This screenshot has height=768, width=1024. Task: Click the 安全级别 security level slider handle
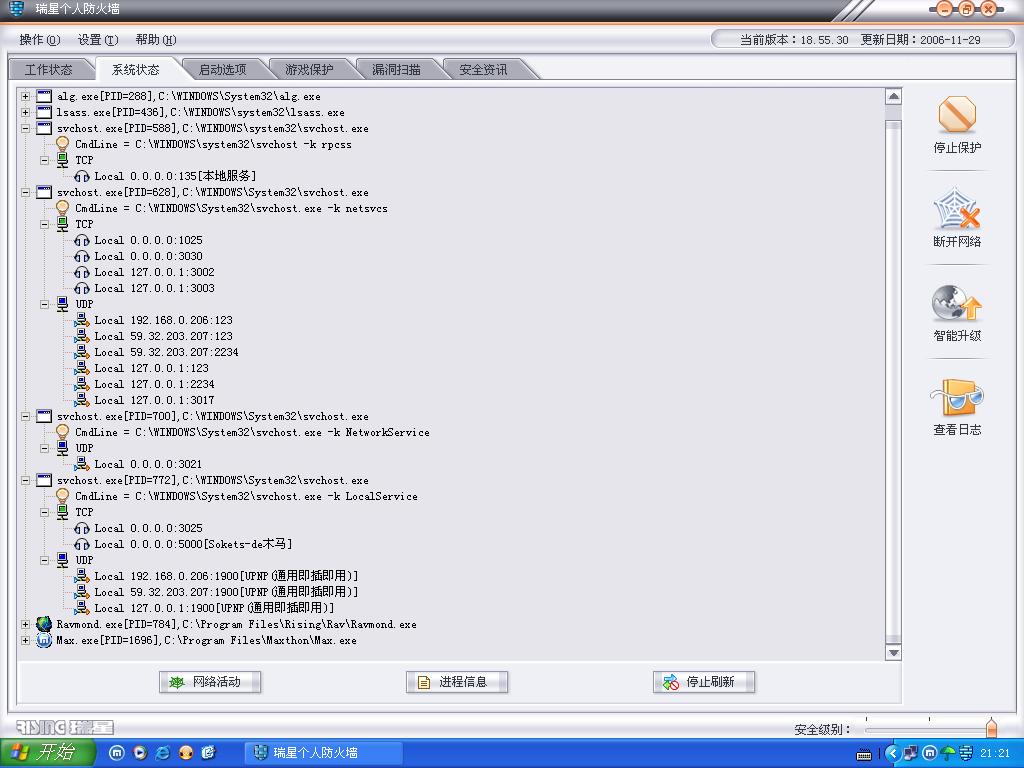pos(991,728)
